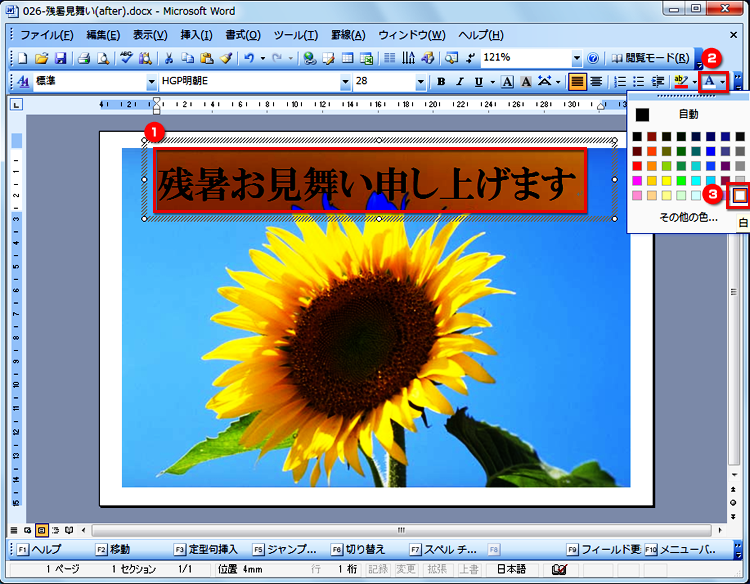
Task: Click the font color A button
Action: pyautogui.click(x=709, y=82)
